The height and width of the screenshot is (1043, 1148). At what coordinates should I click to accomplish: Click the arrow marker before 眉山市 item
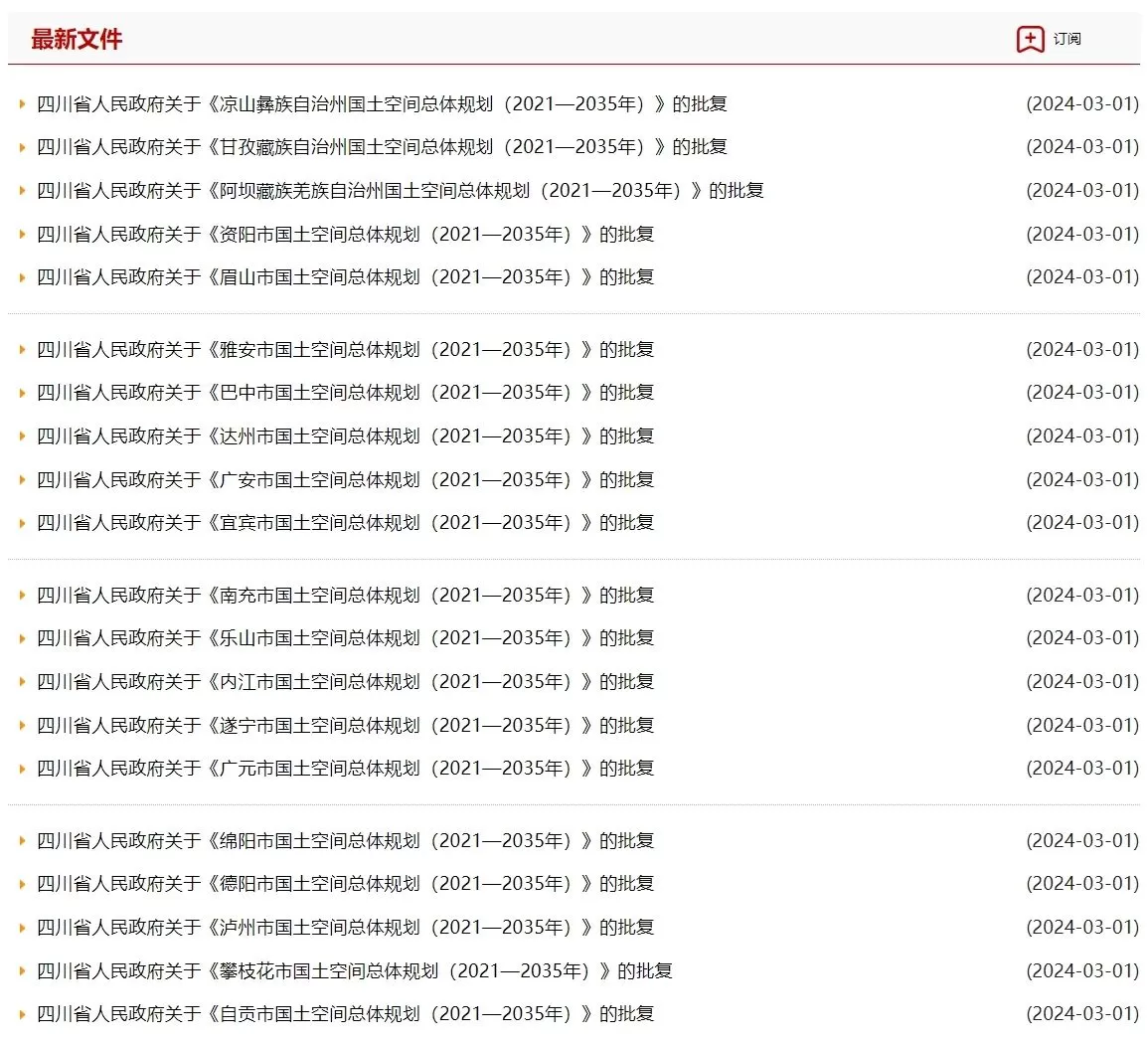22,277
